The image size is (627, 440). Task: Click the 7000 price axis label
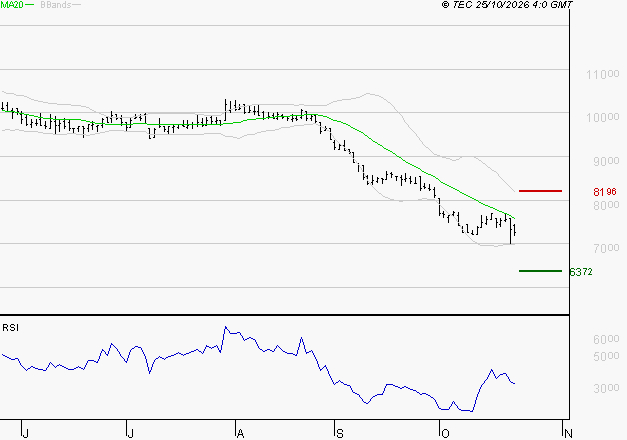click(606, 248)
